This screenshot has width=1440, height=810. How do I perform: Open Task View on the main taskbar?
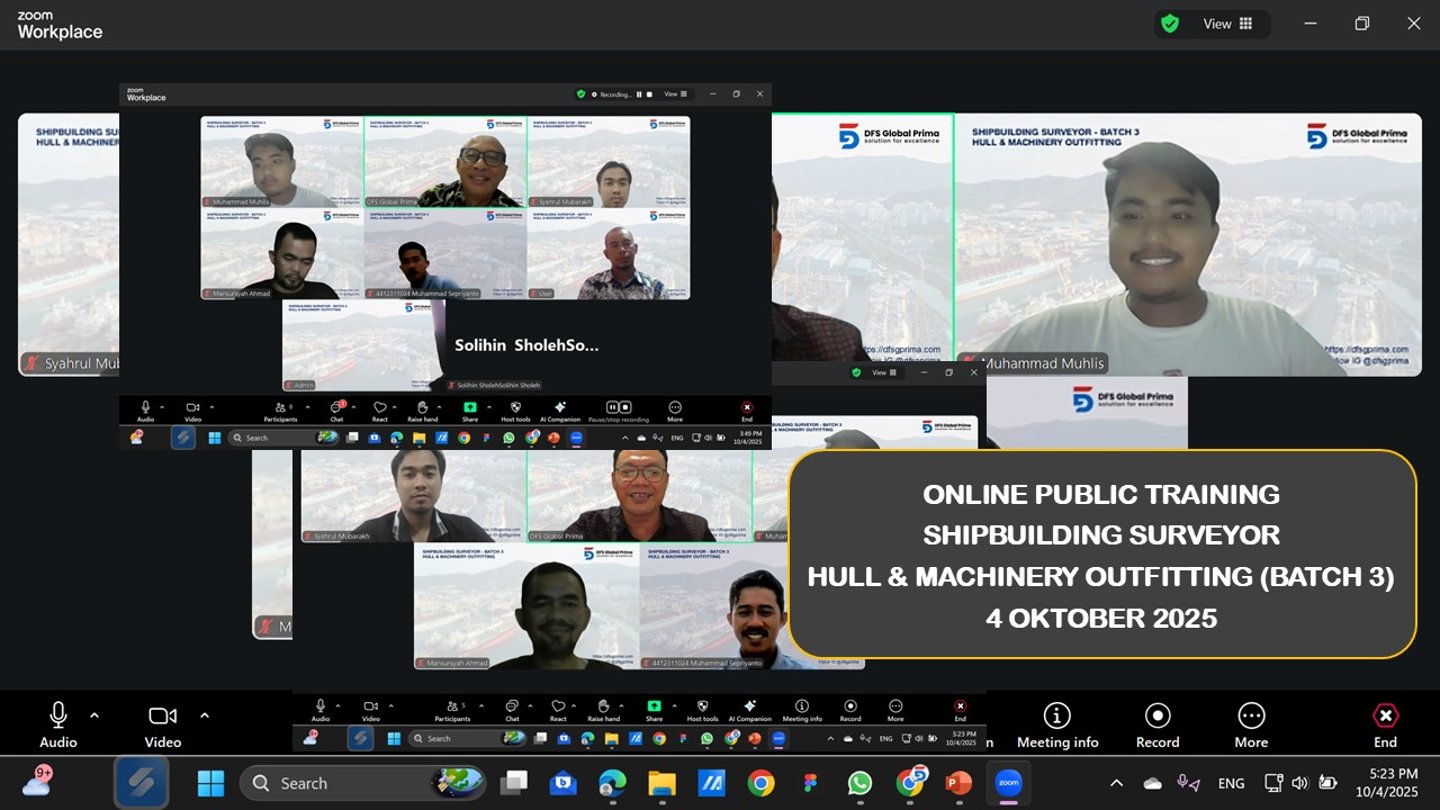[514, 783]
